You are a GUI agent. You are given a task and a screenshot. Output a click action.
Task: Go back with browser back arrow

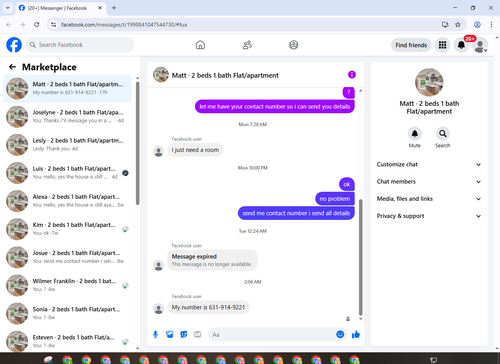coord(9,25)
